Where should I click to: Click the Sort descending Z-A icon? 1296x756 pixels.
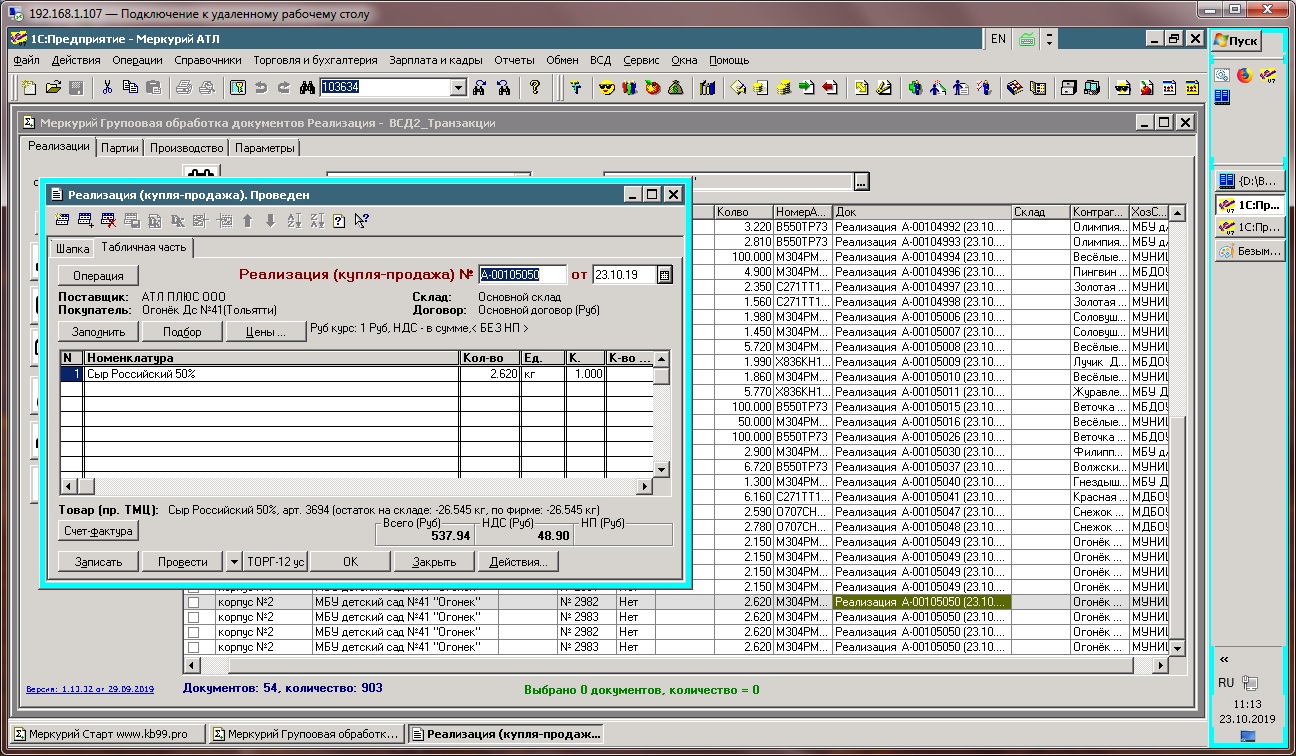coord(316,221)
